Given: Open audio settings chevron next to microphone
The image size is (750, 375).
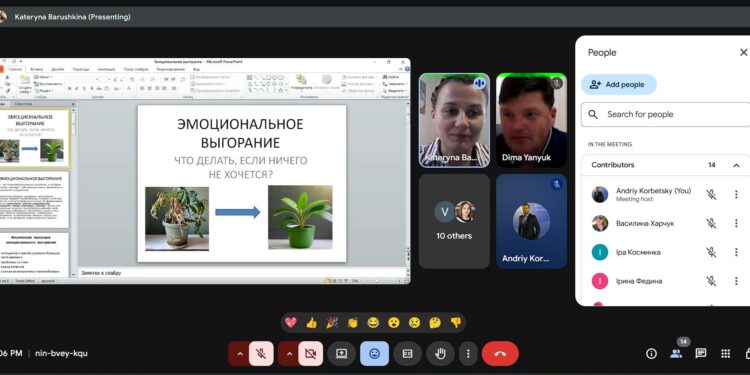Looking at the screenshot, I should [x=240, y=353].
